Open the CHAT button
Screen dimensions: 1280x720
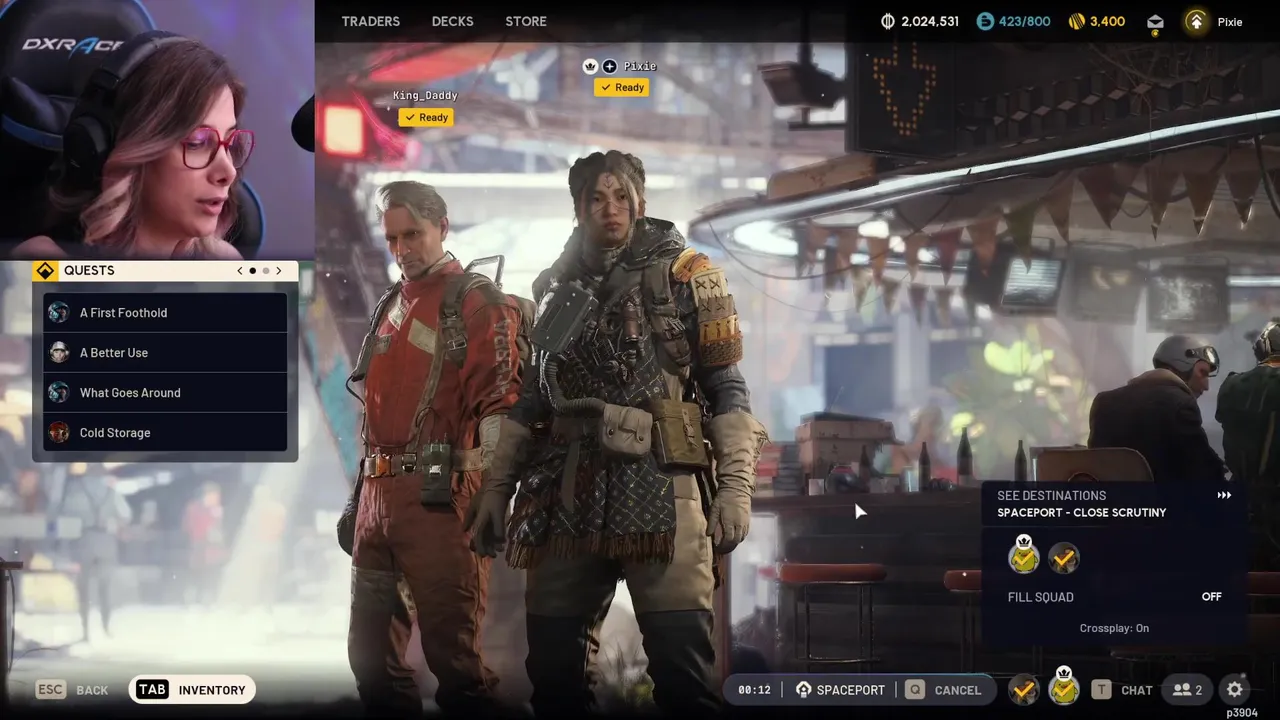1137,690
